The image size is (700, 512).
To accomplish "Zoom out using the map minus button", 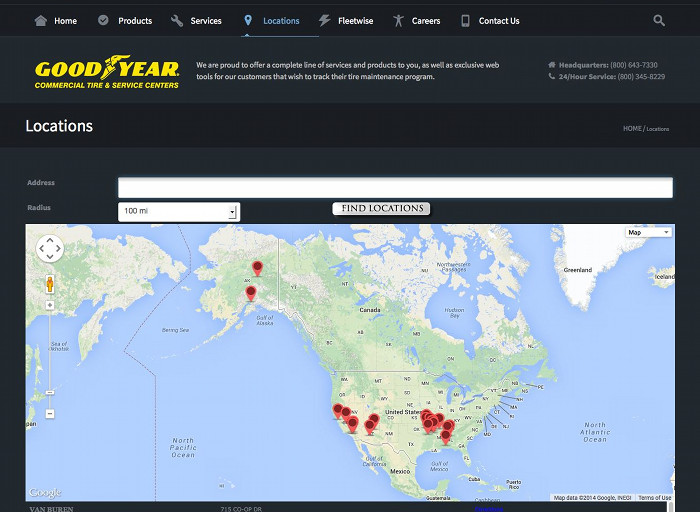I will pyautogui.click(x=50, y=413).
